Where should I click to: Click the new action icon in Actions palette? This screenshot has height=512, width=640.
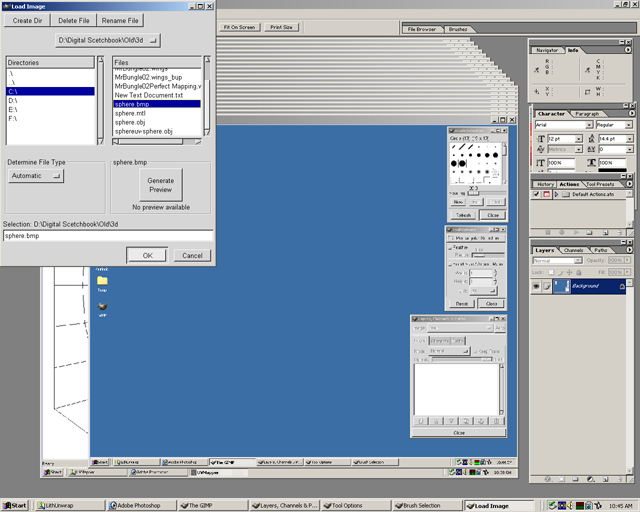click(x=605, y=232)
